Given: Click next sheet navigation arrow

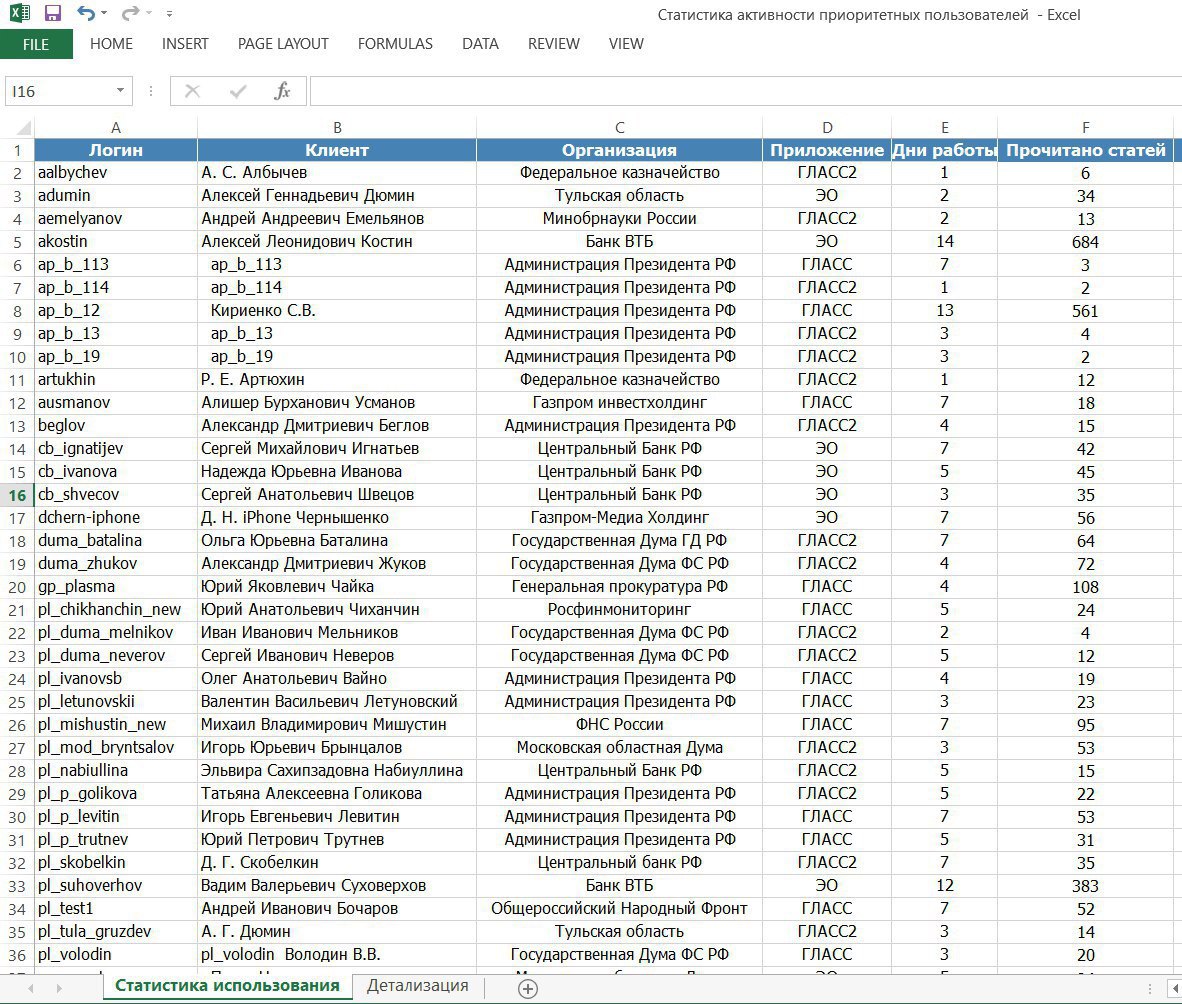Looking at the screenshot, I should pos(59,988).
